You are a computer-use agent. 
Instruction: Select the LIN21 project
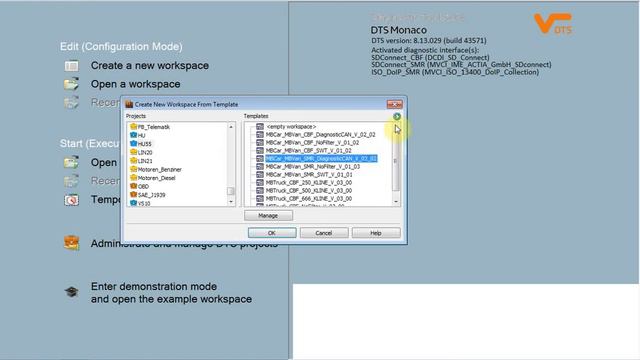pyautogui.click(x=145, y=161)
